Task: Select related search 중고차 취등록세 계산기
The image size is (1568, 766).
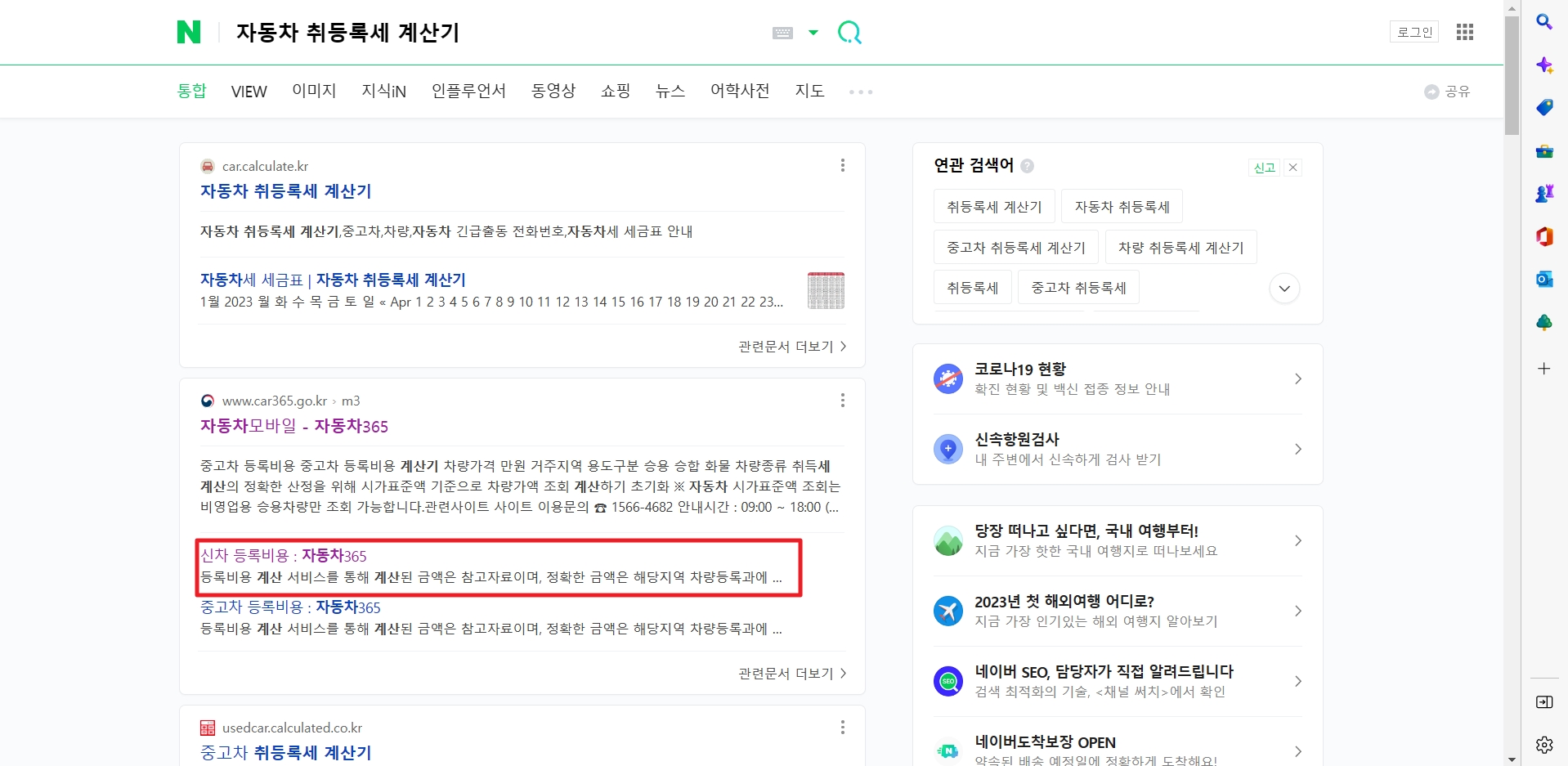Action: click(1016, 248)
